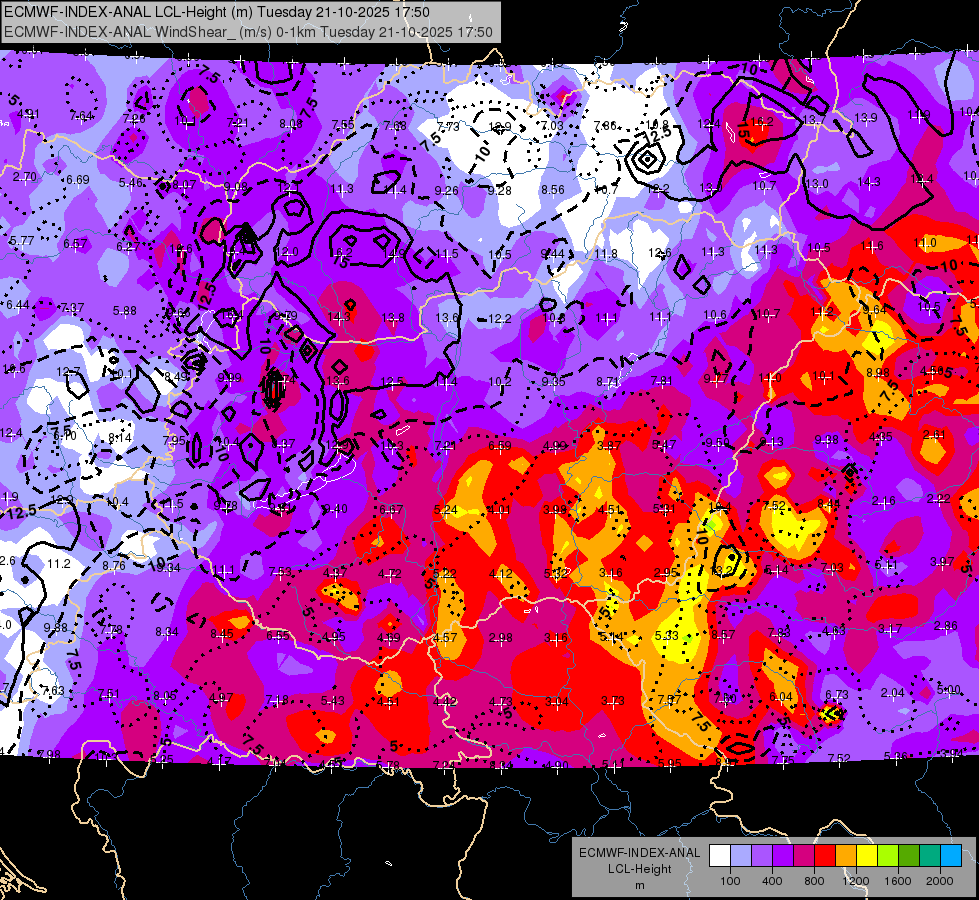Choose the yellow legend swatch

pos(867,856)
